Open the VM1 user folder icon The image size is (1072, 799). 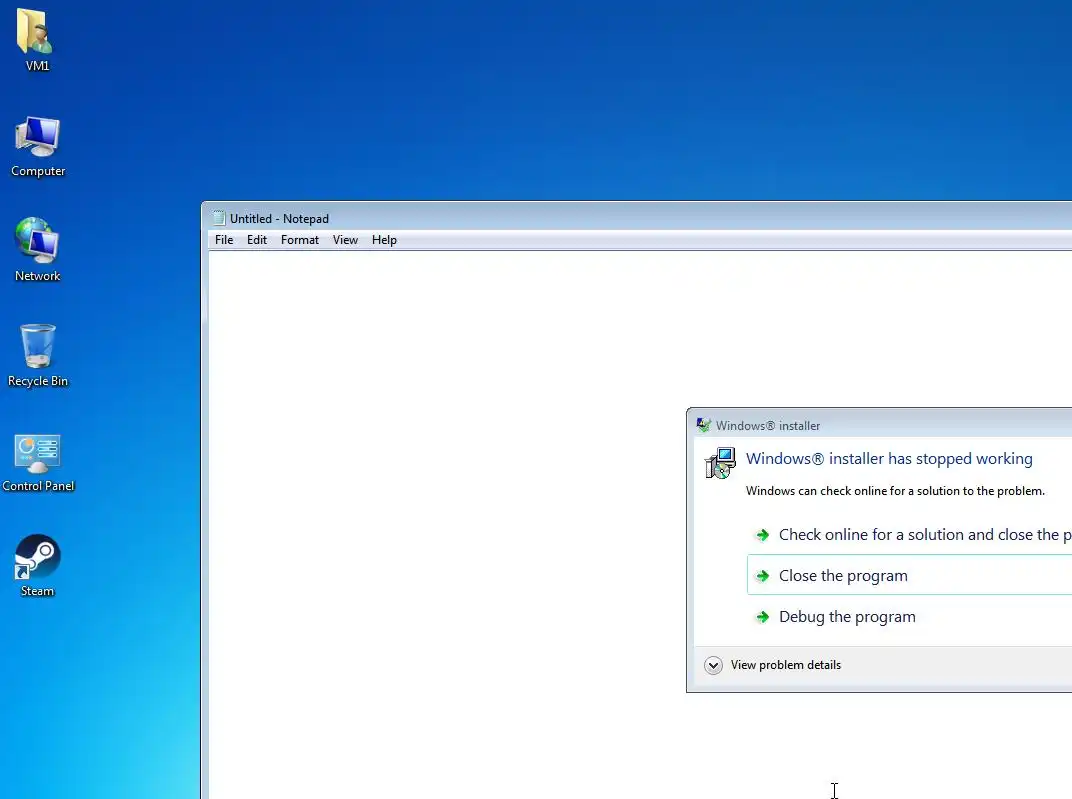(36, 39)
